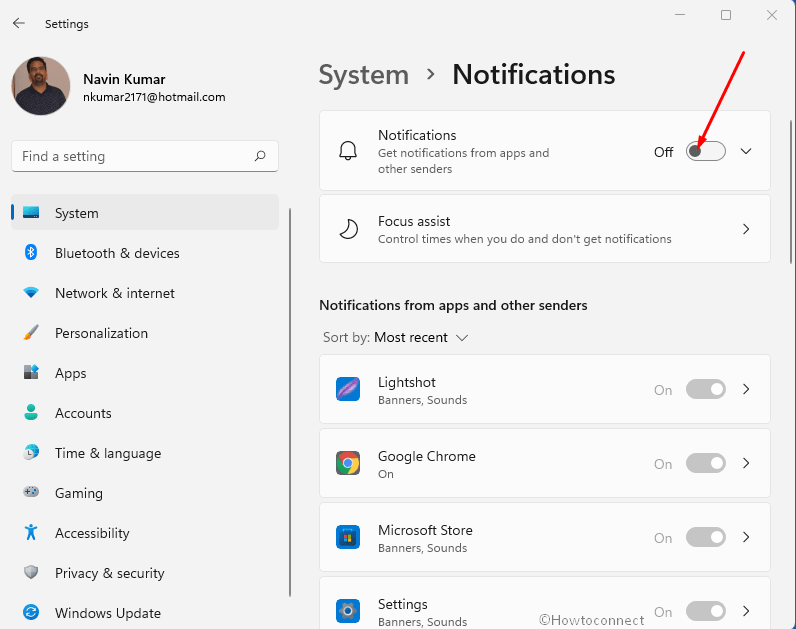Click the nkumar2171@hotmail.com account email
The height and width of the screenshot is (629, 796).
click(154, 97)
